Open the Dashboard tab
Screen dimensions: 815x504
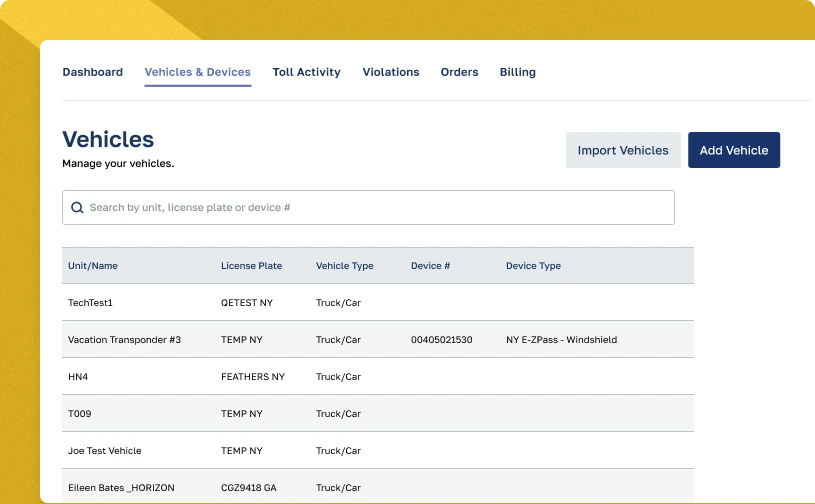pyautogui.click(x=92, y=72)
